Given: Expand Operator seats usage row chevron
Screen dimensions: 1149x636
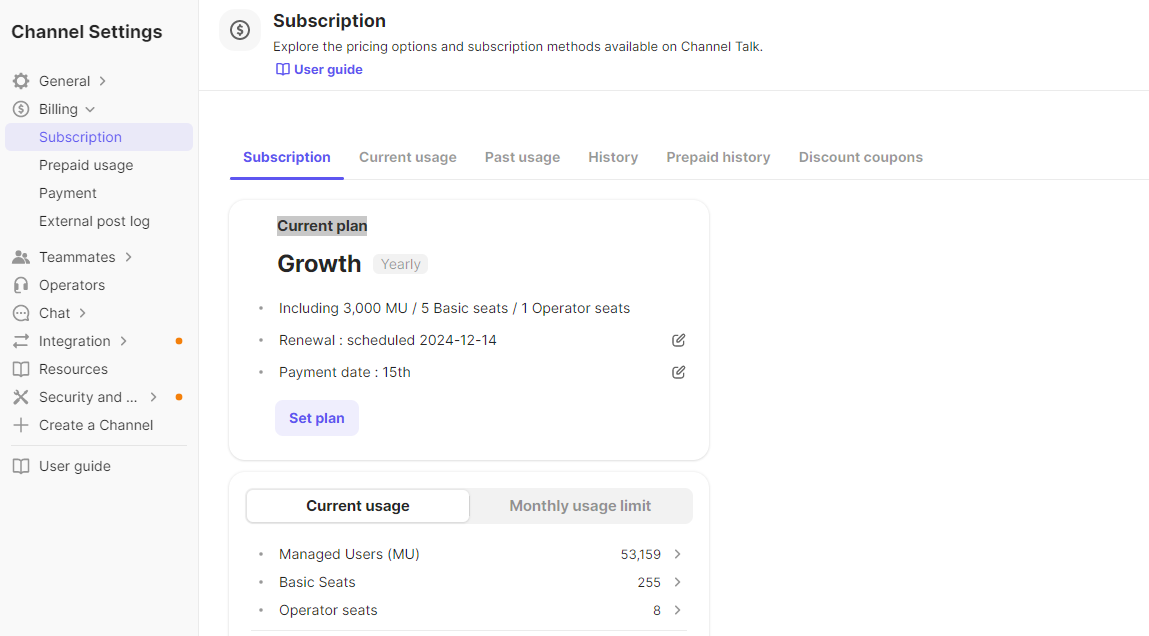Looking at the screenshot, I should [678, 610].
